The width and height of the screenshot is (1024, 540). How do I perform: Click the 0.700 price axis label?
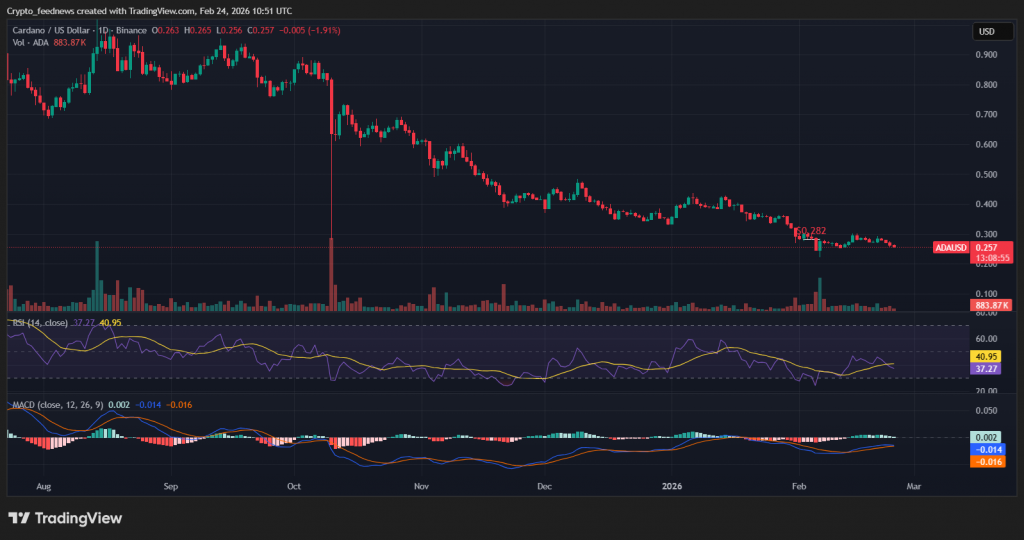[x=986, y=114]
